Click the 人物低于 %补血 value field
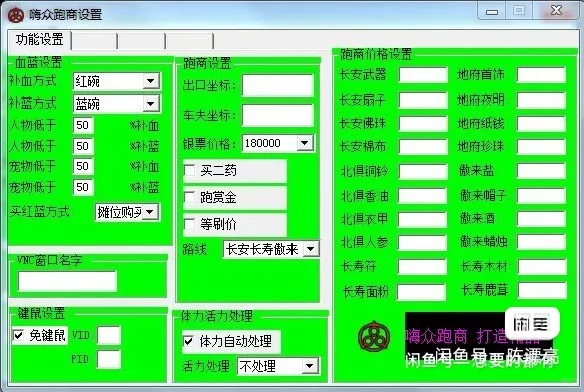Screen dimensions: 584x392 click(x=83, y=125)
